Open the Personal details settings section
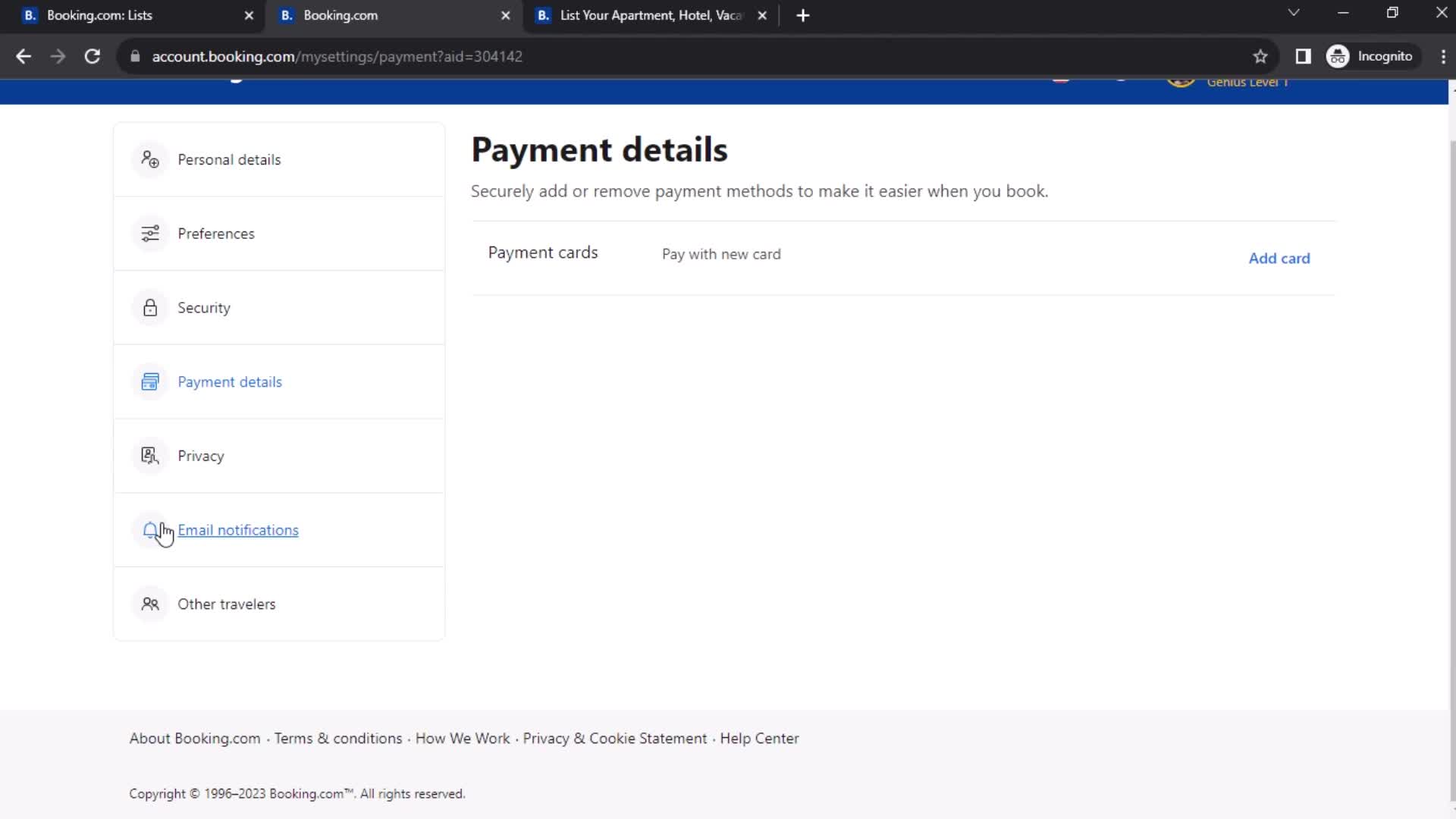Viewport: 1456px width, 819px height. [x=230, y=159]
